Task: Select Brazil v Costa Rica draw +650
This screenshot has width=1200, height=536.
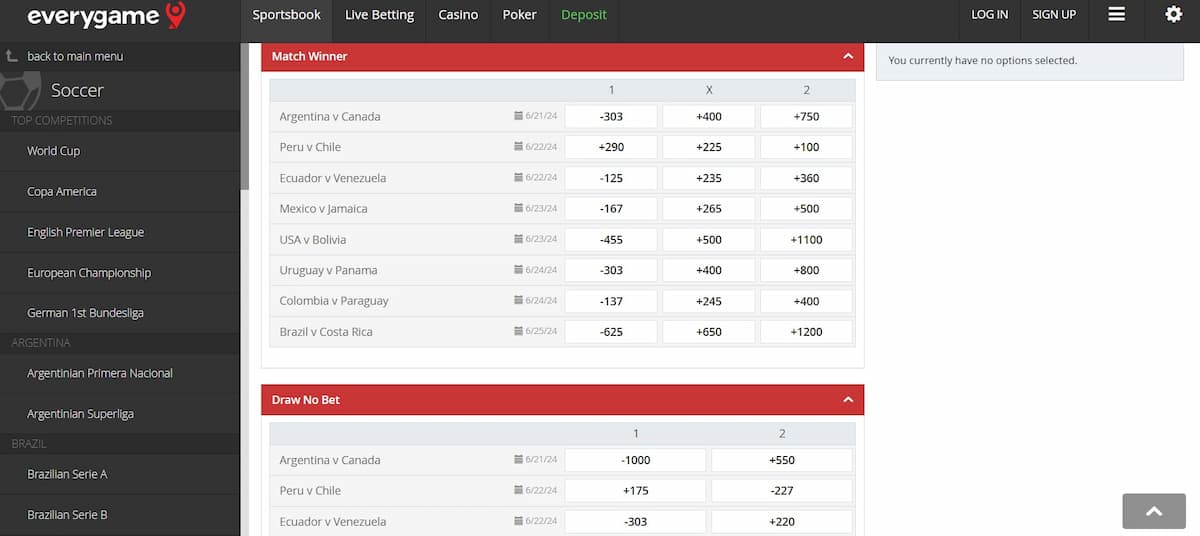Action: 709,332
